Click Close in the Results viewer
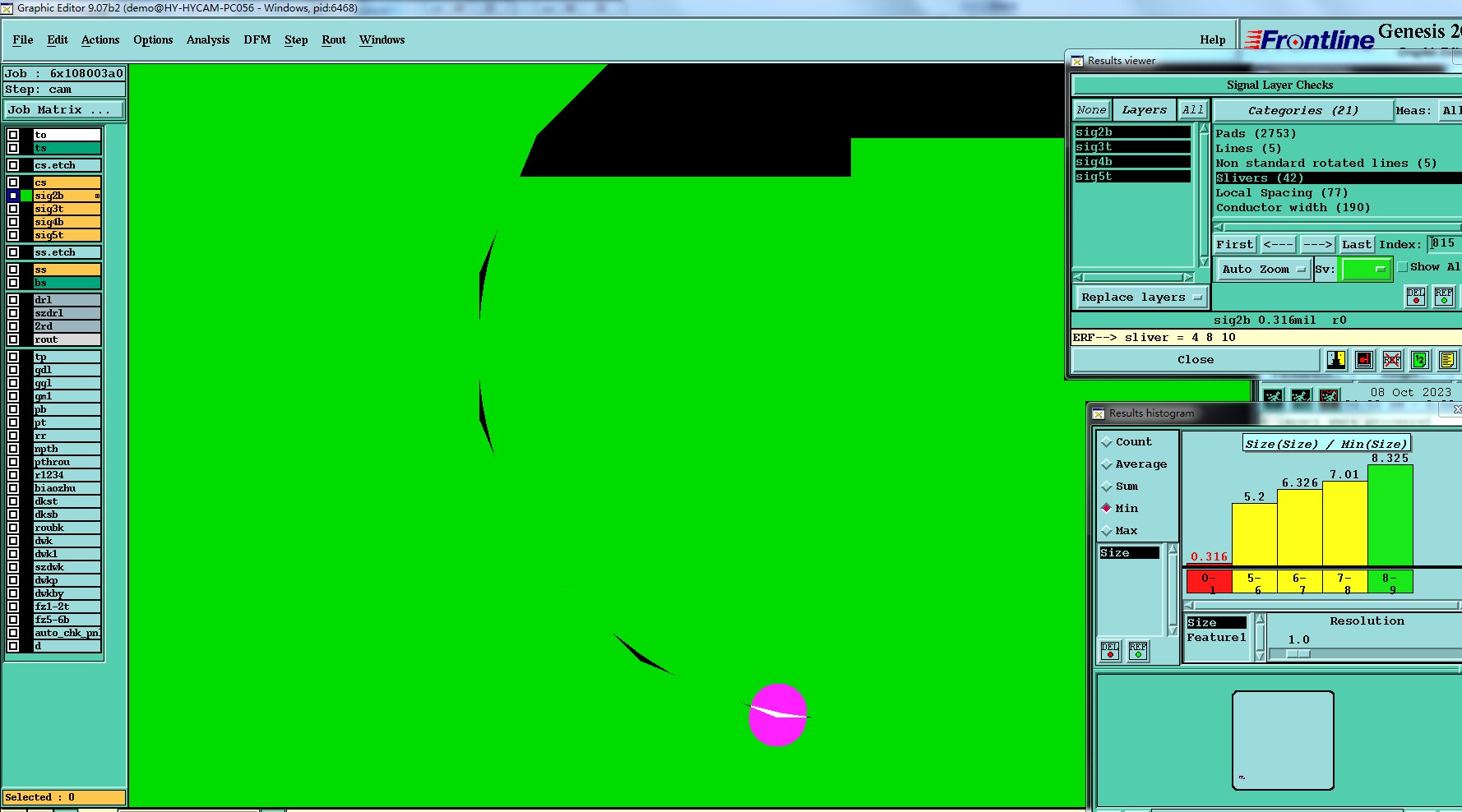1462x812 pixels. tap(1196, 360)
